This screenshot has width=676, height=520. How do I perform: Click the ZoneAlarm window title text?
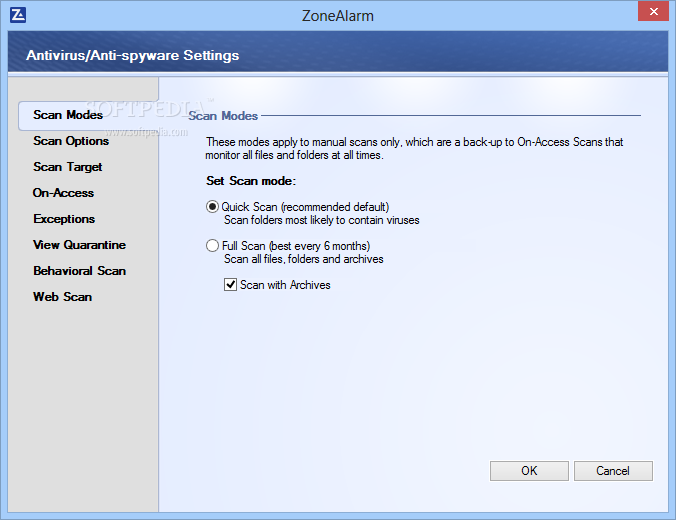pyautogui.click(x=338, y=16)
